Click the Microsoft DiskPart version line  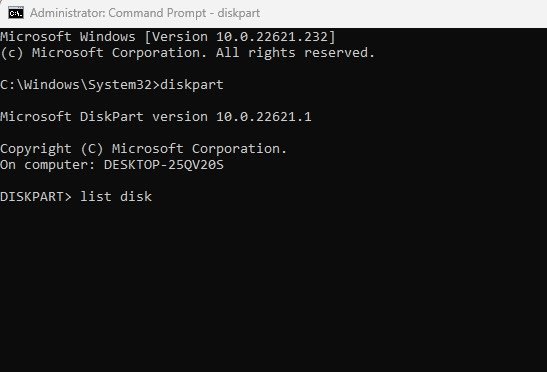click(x=156, y=117)
